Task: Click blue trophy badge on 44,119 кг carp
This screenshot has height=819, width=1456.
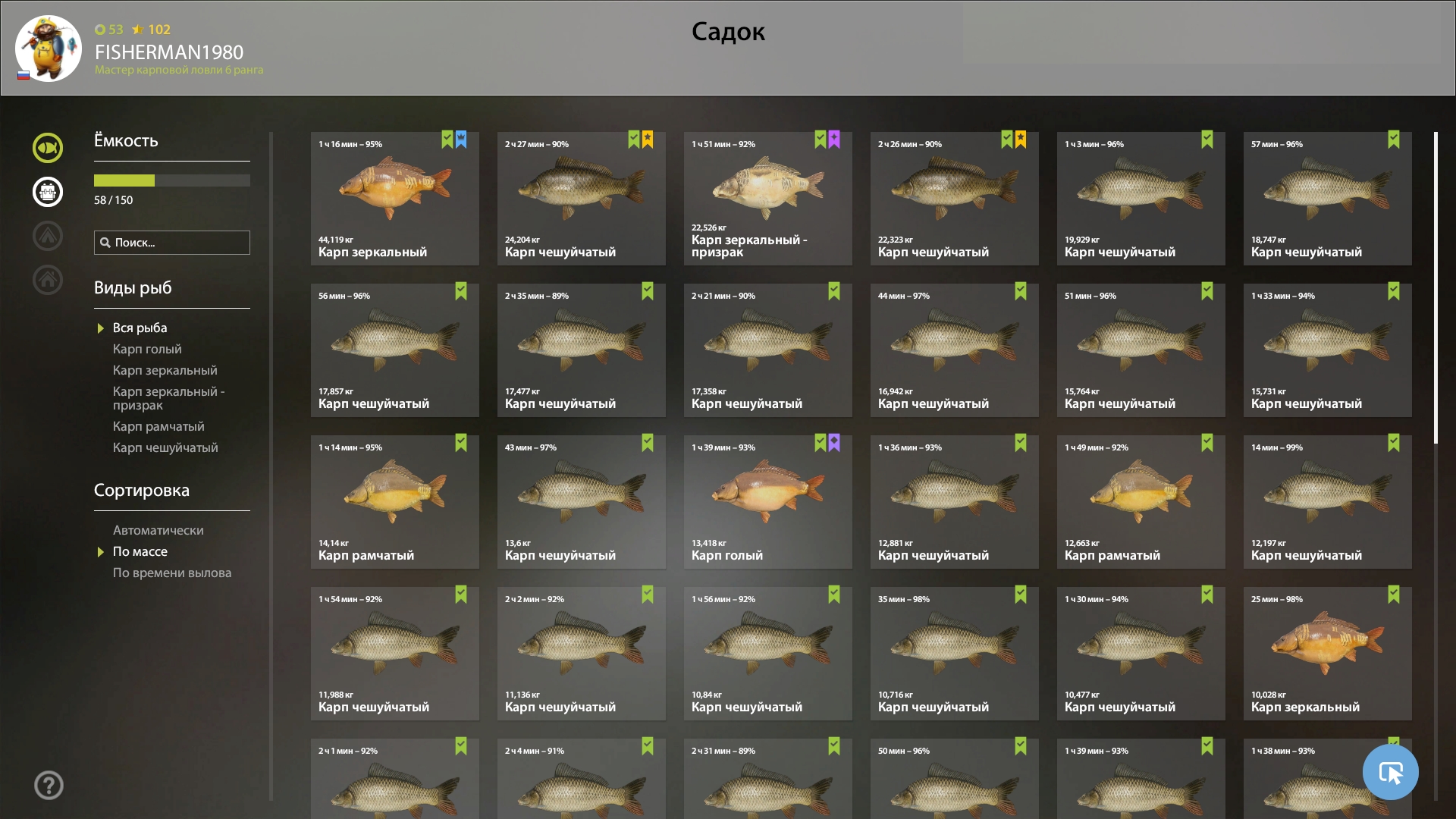Action: [x=461, y=140]
